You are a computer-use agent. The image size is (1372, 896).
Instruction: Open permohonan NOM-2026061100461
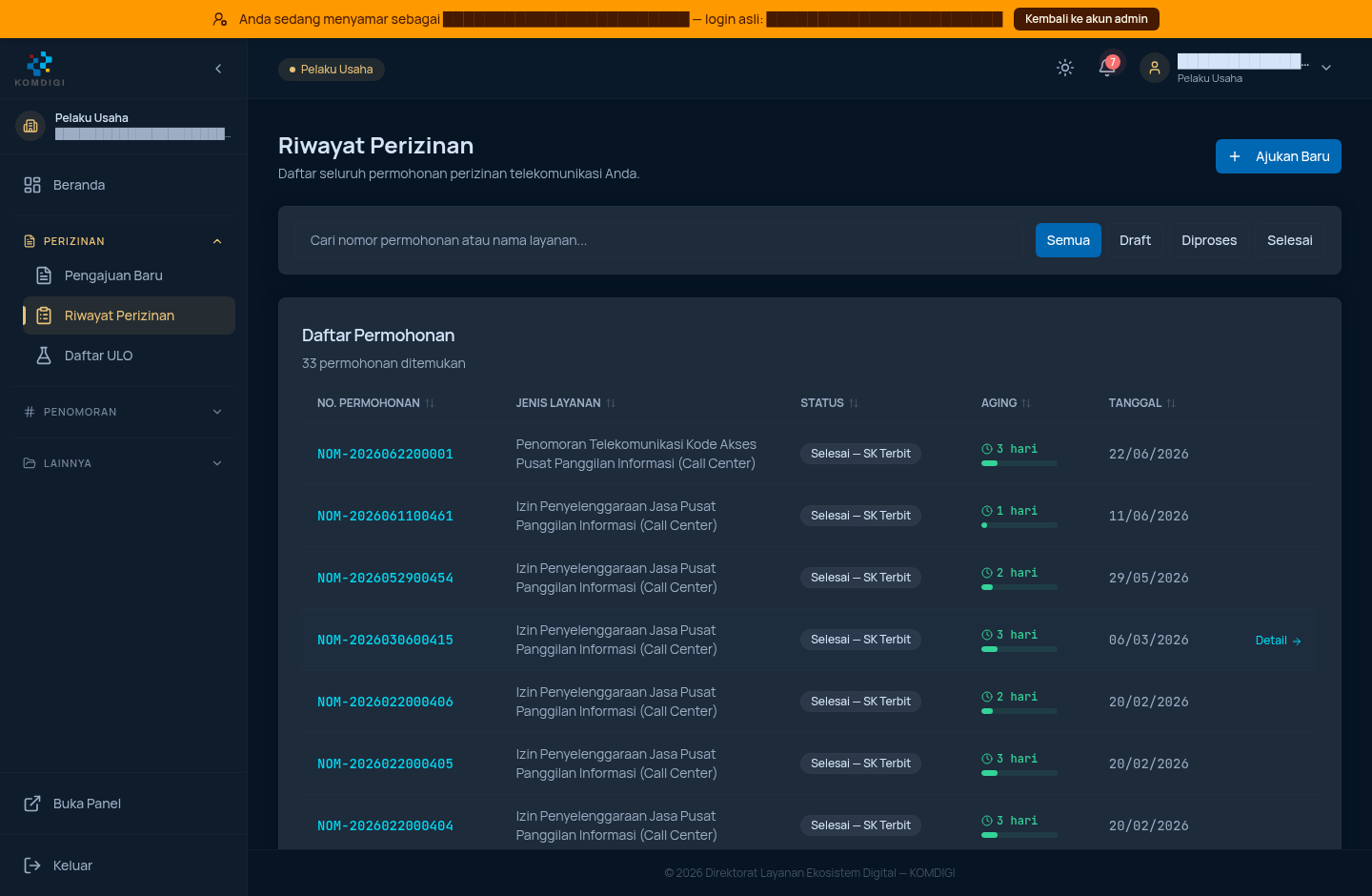coord(385,516)
